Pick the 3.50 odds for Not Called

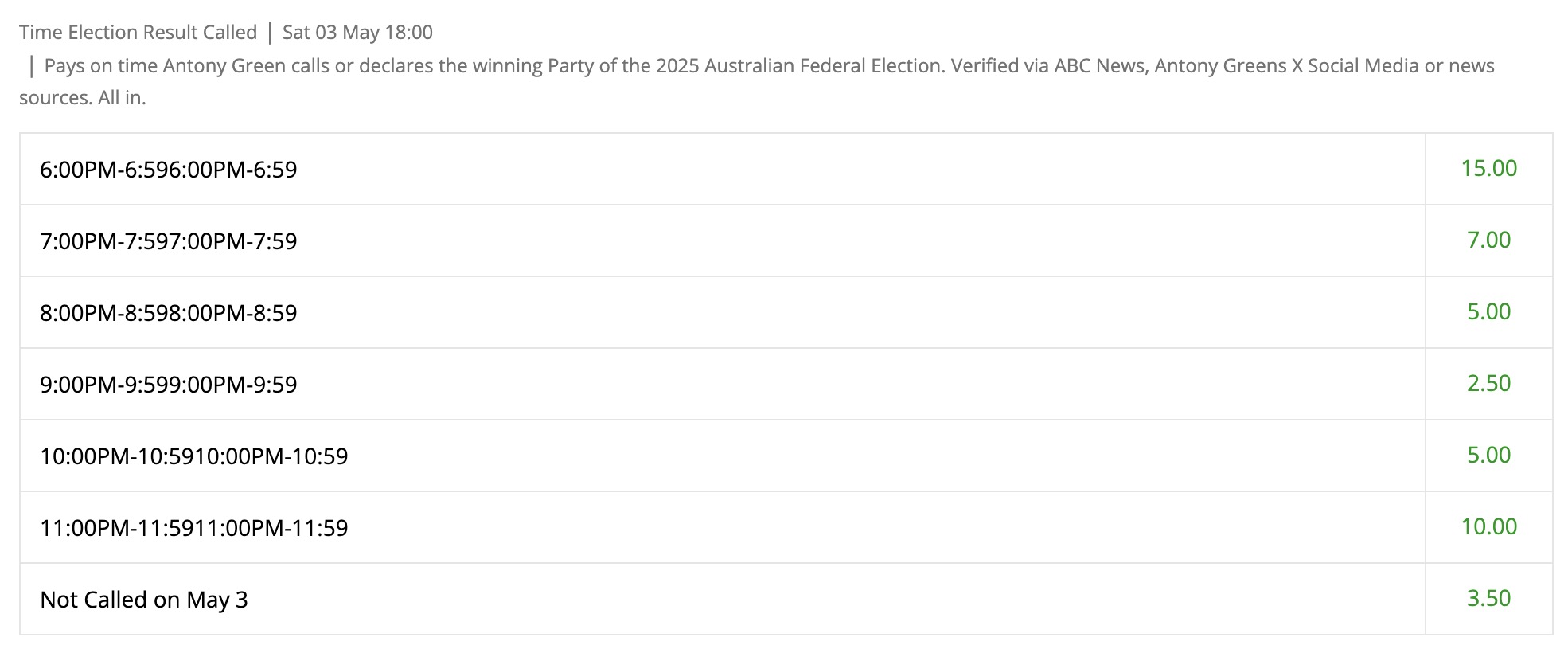(1488, 599)
